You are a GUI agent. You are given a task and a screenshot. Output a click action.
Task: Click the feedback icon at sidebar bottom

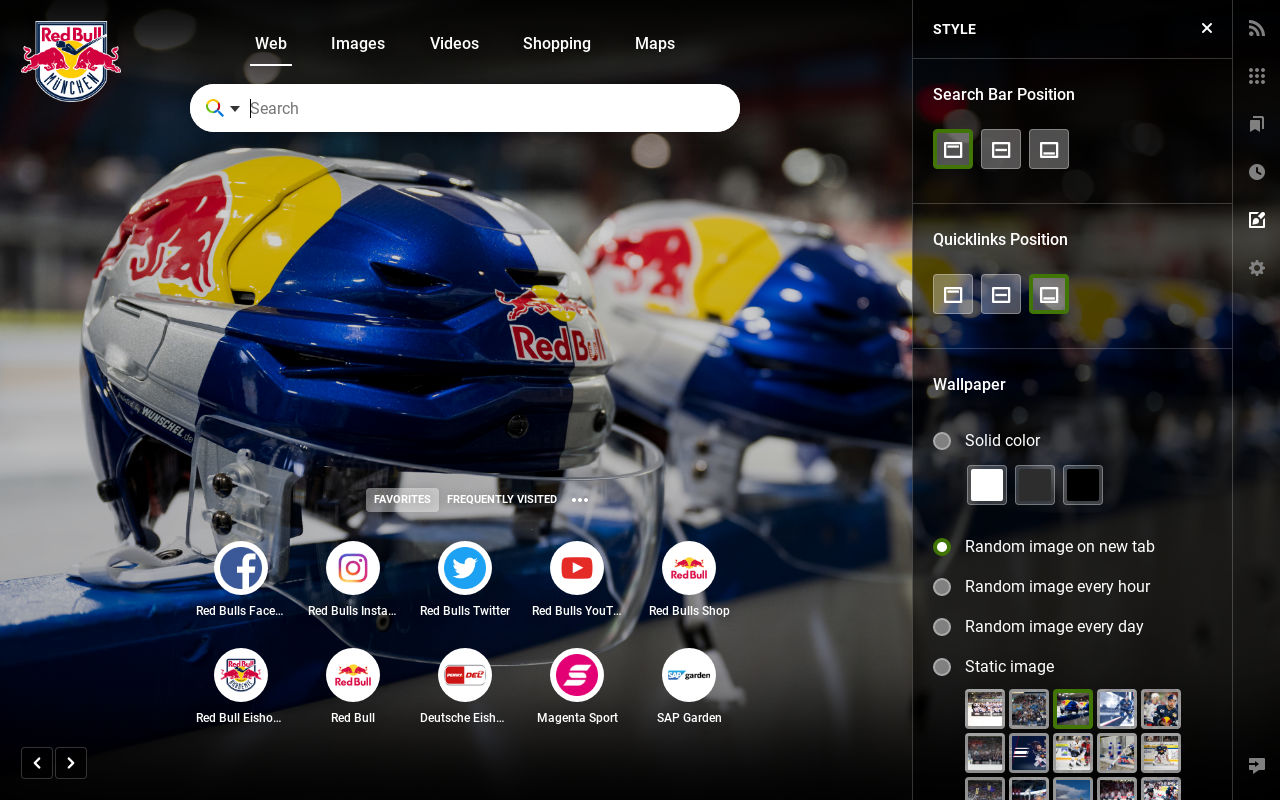1257,766
